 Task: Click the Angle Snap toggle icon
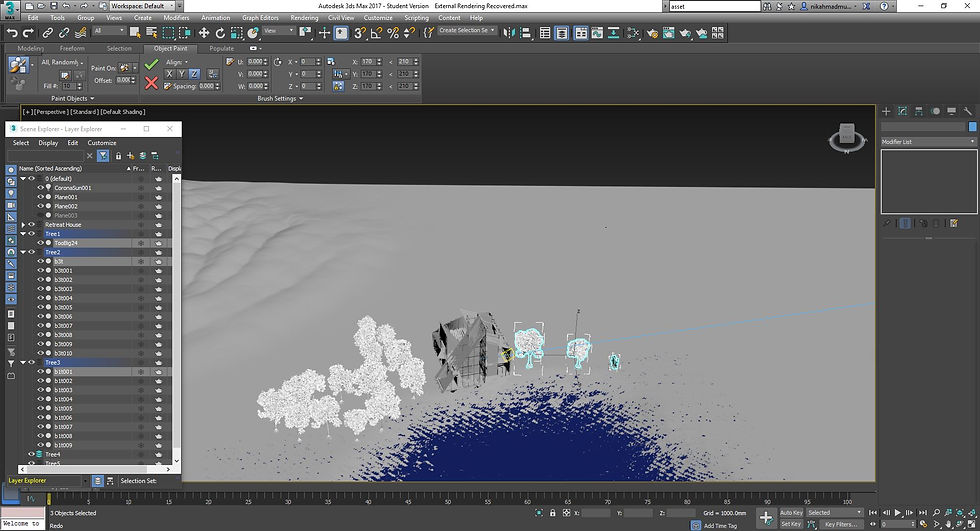tap(376, 32)
